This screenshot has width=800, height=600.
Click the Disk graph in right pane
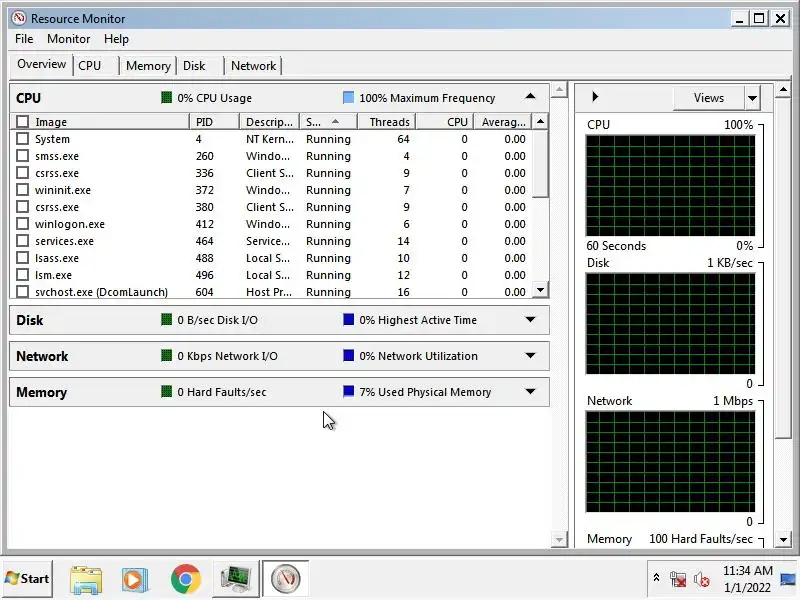pos(670,323)
